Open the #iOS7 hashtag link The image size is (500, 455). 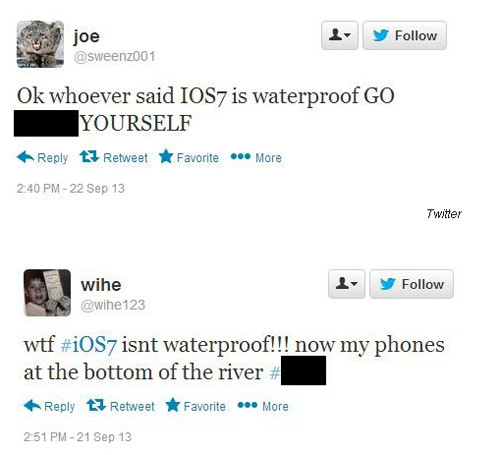(x=88, y=345)
